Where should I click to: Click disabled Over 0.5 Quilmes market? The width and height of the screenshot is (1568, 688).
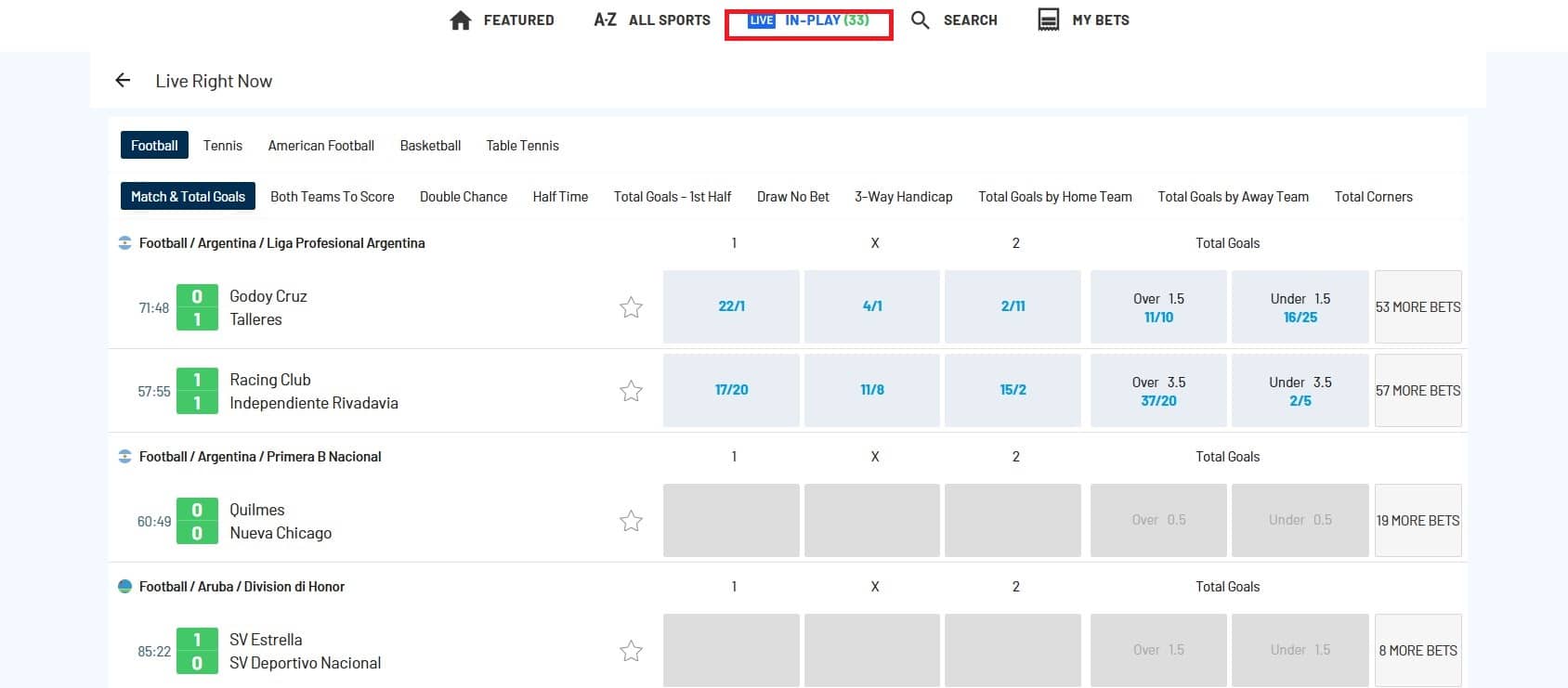[x=1158, y=520]
